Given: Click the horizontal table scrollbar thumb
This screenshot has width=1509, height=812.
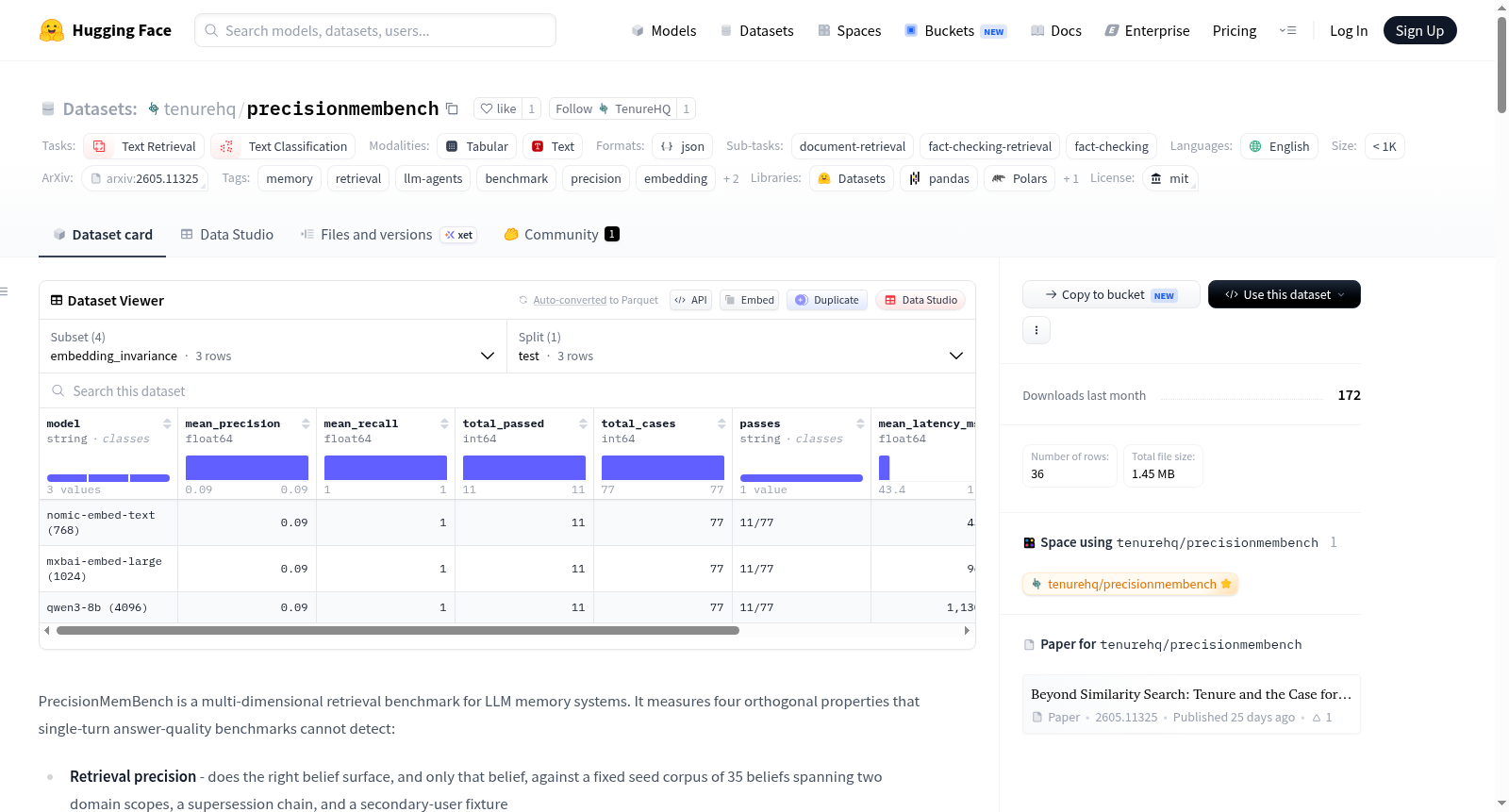Looking at the screenshot, I should coord(397,630).
